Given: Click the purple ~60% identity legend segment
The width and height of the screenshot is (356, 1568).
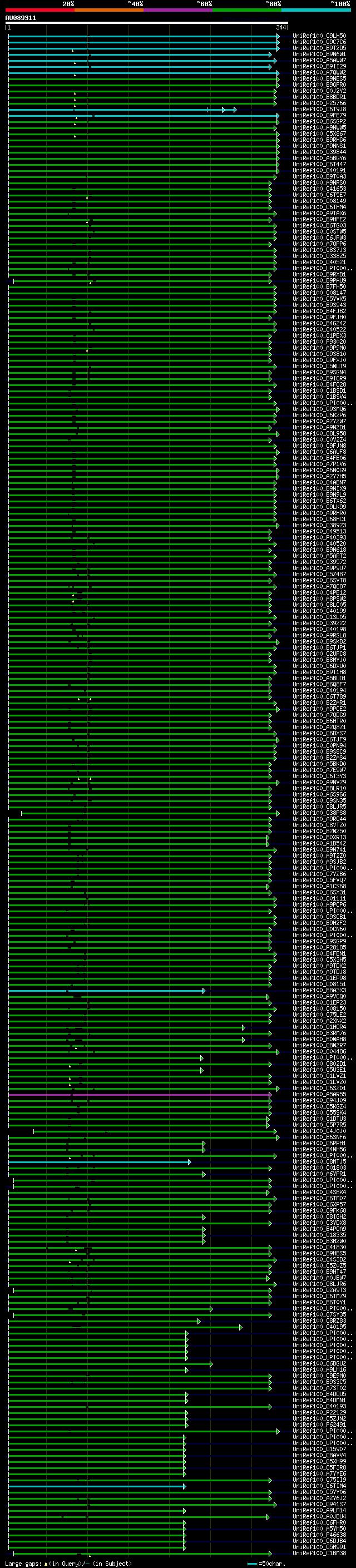Looking at the screenshot, I should point(179,10).
